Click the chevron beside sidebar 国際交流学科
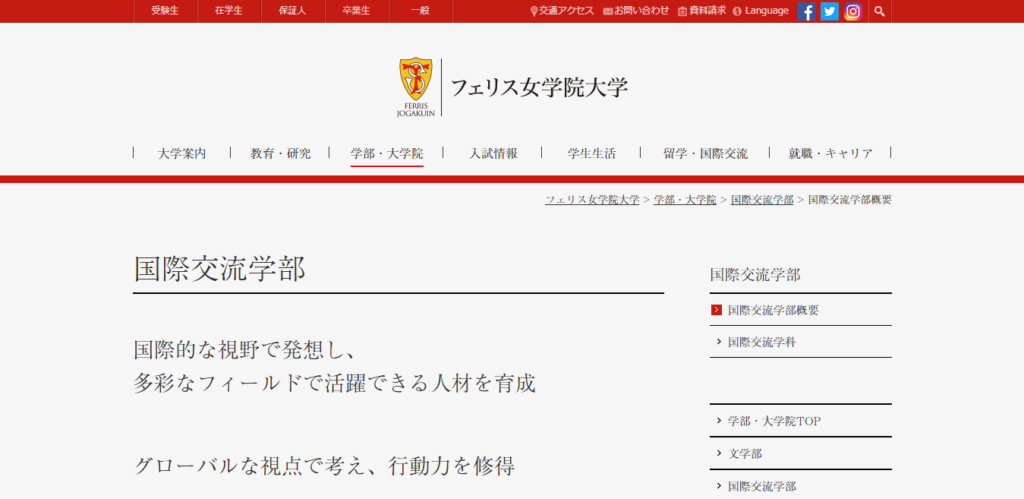Image resolution: width=1024 pixels, height=499 pixels. (x=718, y=342)
